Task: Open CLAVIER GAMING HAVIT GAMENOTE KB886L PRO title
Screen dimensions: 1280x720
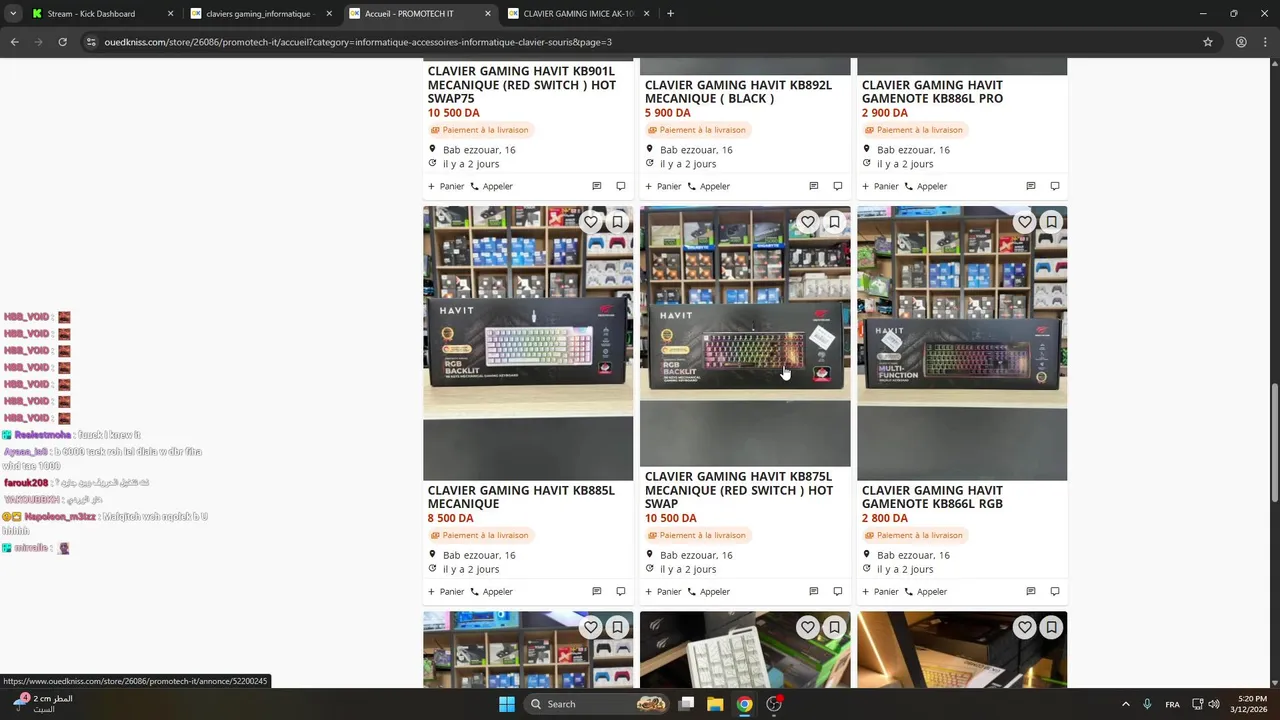Action: (x=932, y=92)
